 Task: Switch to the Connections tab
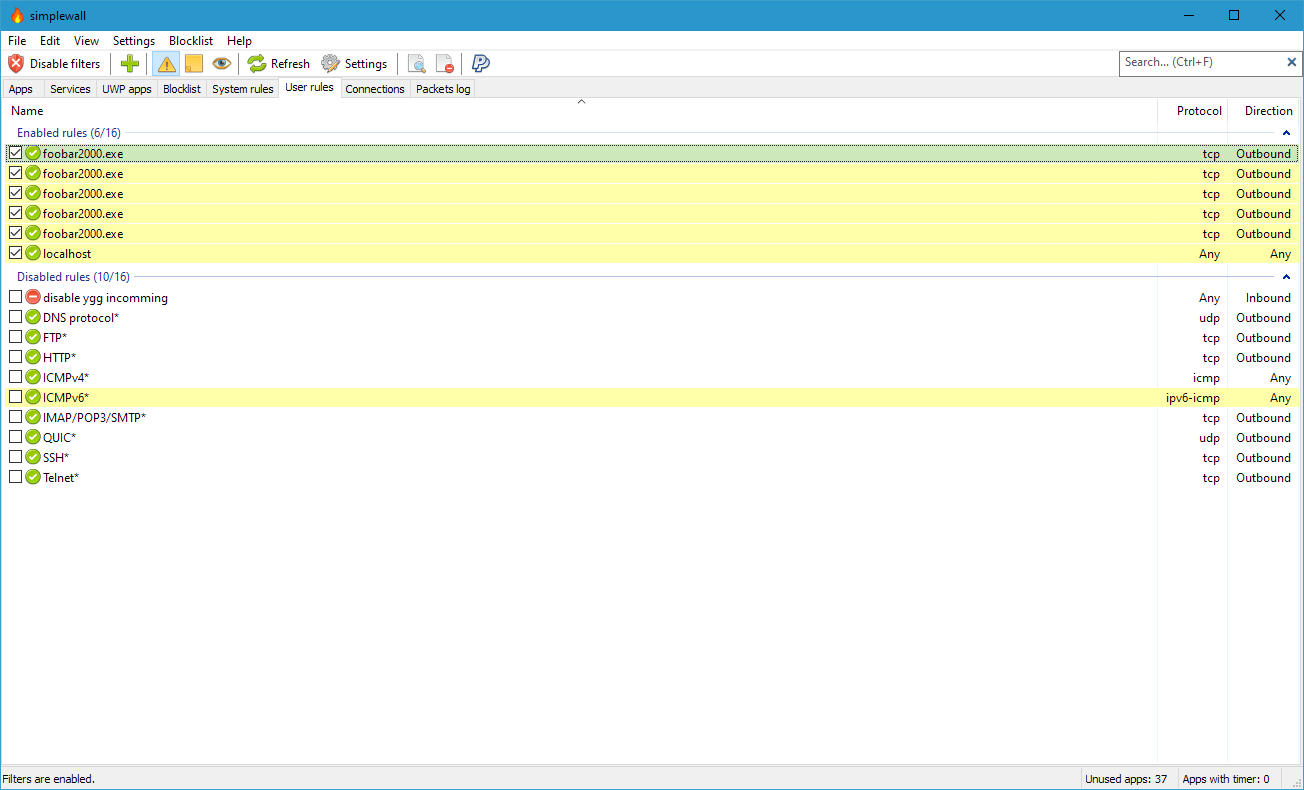point(375,88)
